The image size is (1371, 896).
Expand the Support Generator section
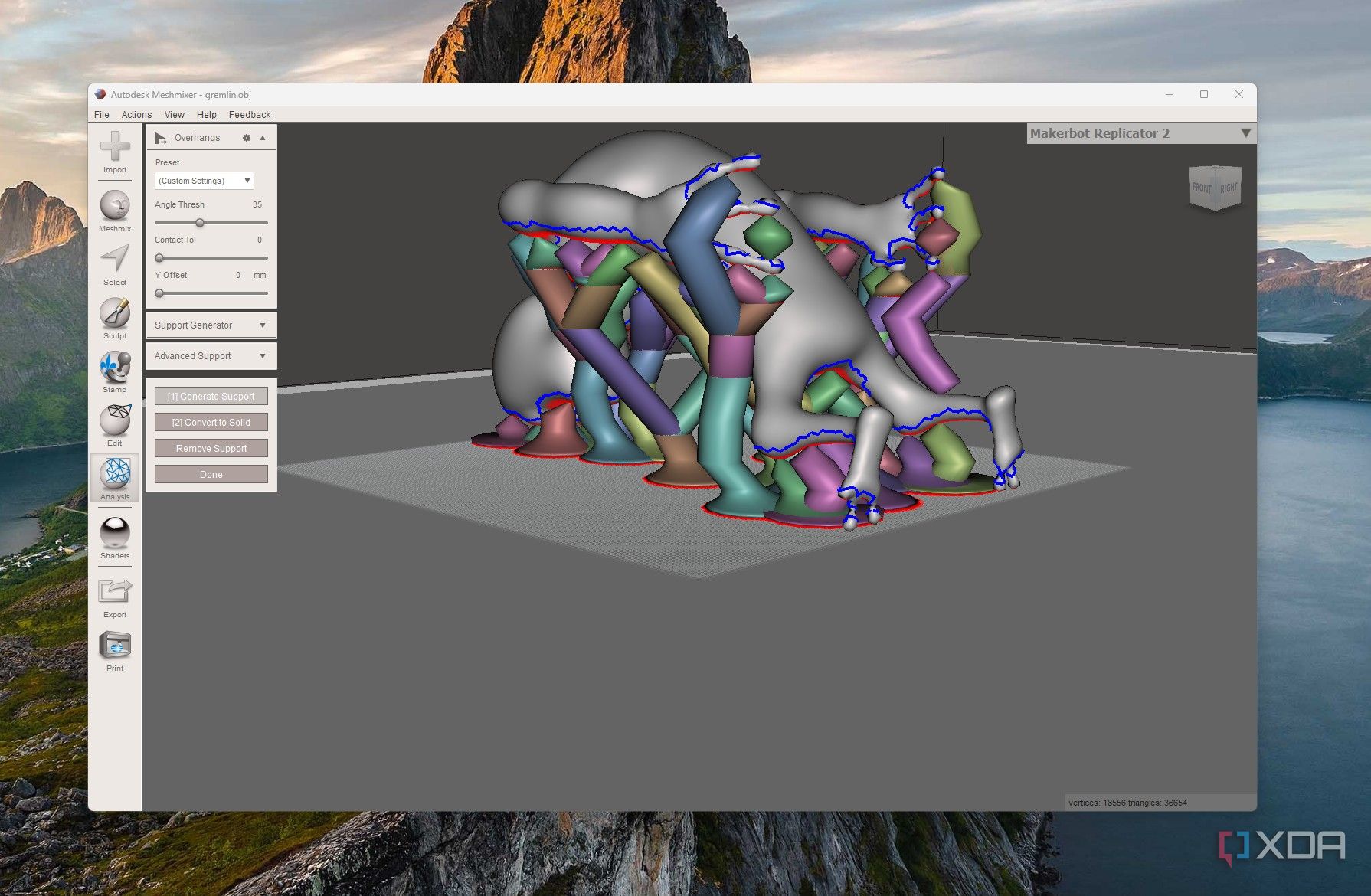[x=211, y=325]
